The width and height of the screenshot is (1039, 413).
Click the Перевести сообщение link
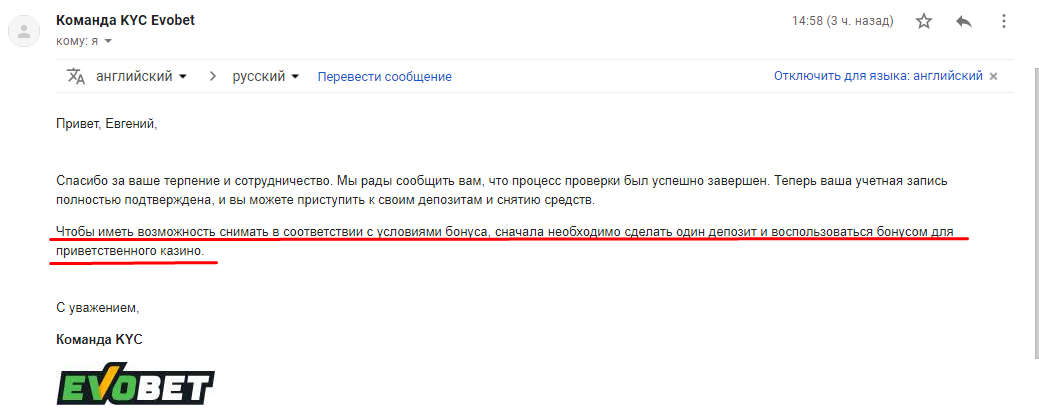[384, 77]
